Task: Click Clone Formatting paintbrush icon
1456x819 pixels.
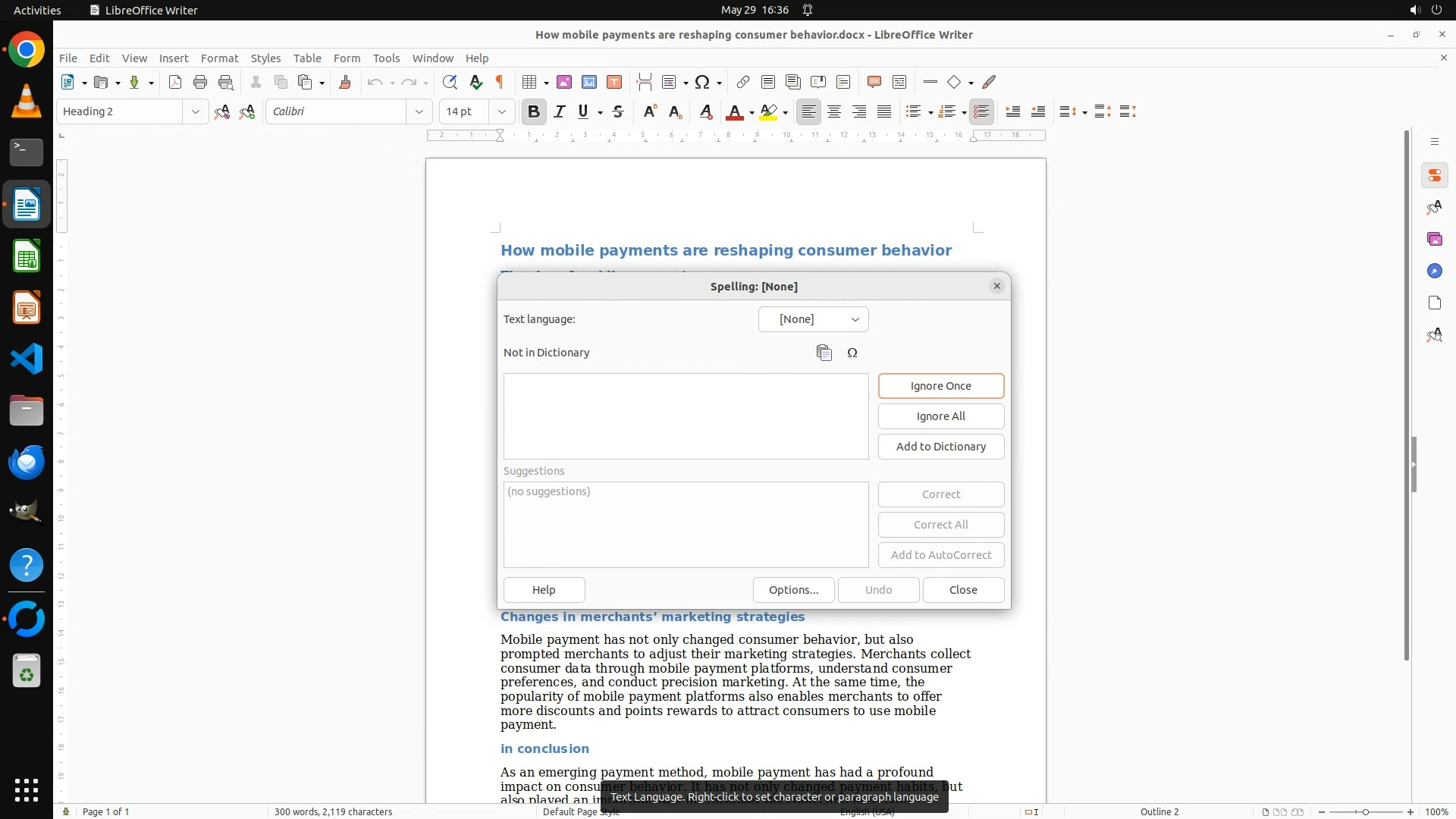Action: tap(345, 82)
